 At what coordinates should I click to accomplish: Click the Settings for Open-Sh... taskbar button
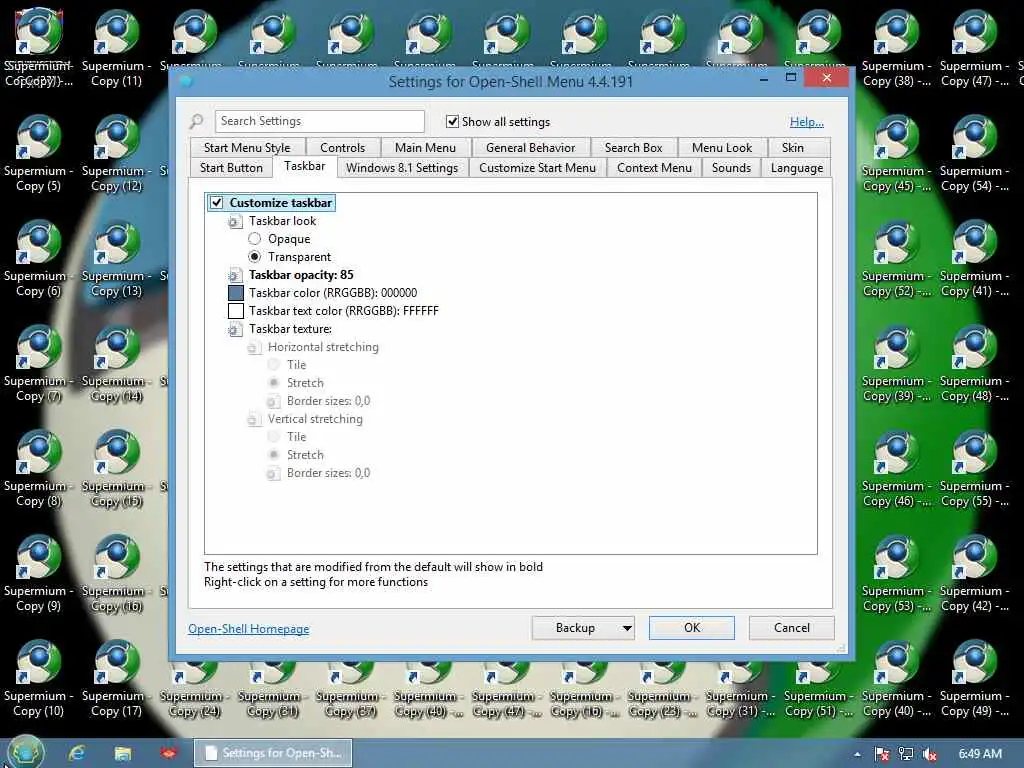click(x=273, y=753)
